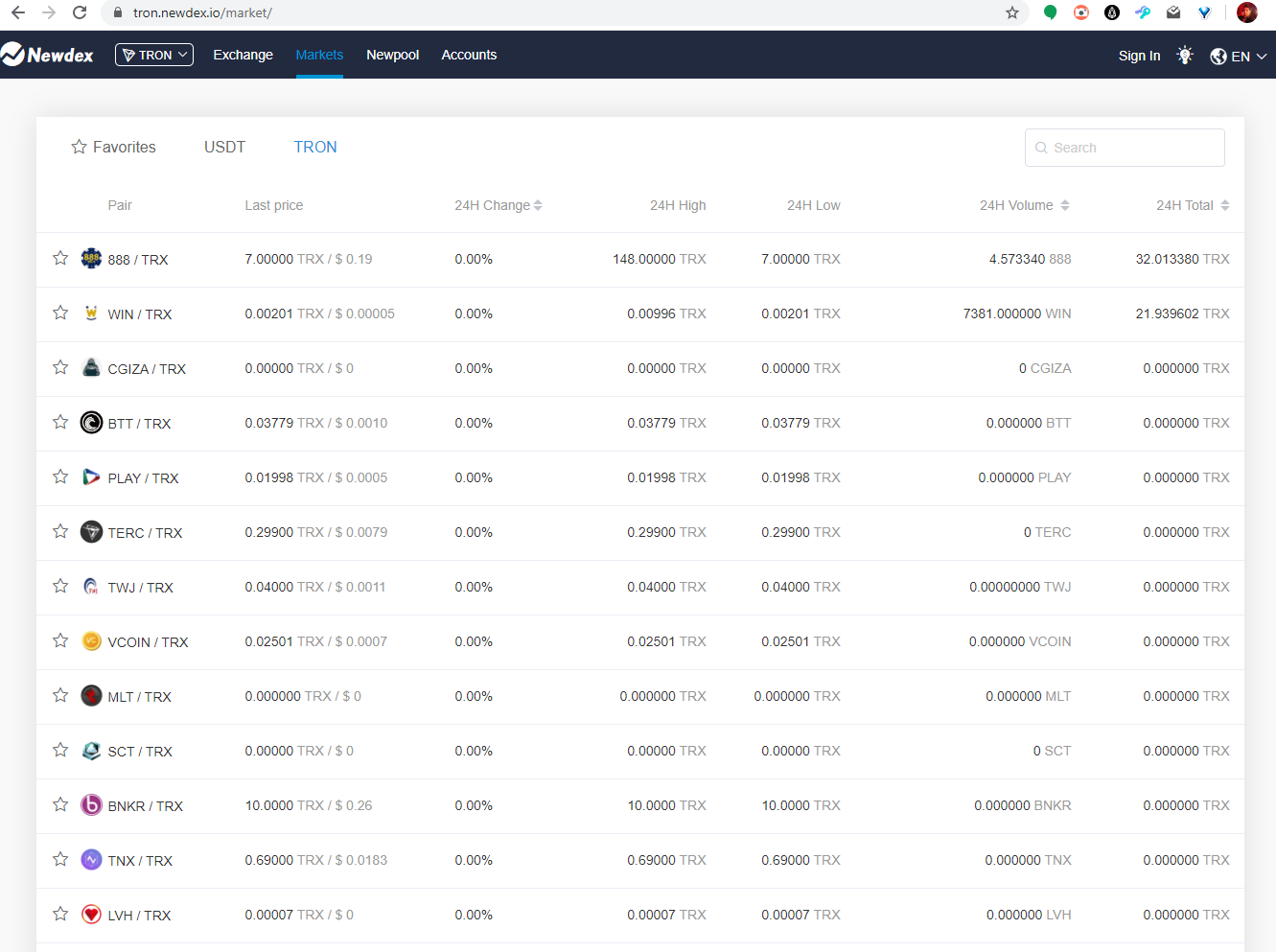The height and width of the screenshot is (952, 1276).
Task: Go back using the browser back arrow
Action: [18, 12]
